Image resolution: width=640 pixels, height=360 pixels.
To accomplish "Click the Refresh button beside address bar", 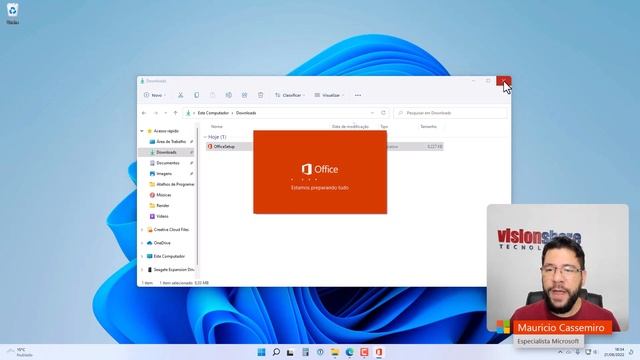I will (x=383, y=113).
